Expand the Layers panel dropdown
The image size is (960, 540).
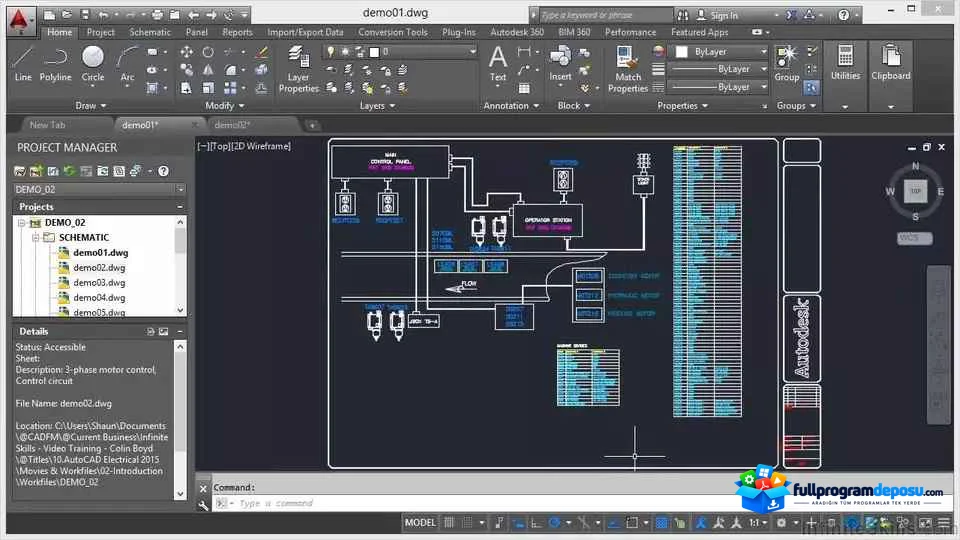(x=377, y=106)
